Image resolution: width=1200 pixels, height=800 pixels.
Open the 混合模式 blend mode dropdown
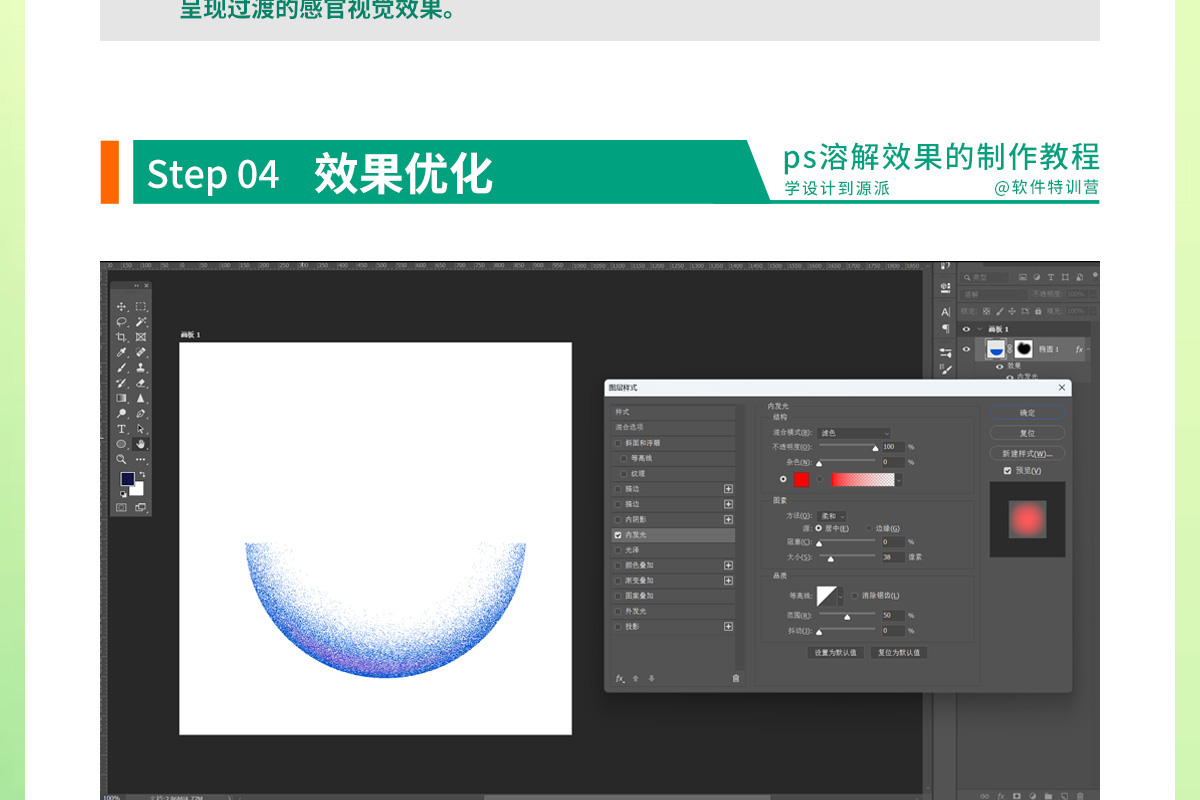pyautogui.click(x=854, y=433)
